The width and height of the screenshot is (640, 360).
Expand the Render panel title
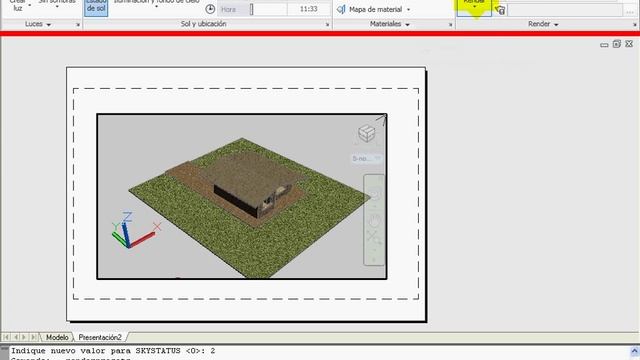(x=543, y=24)
